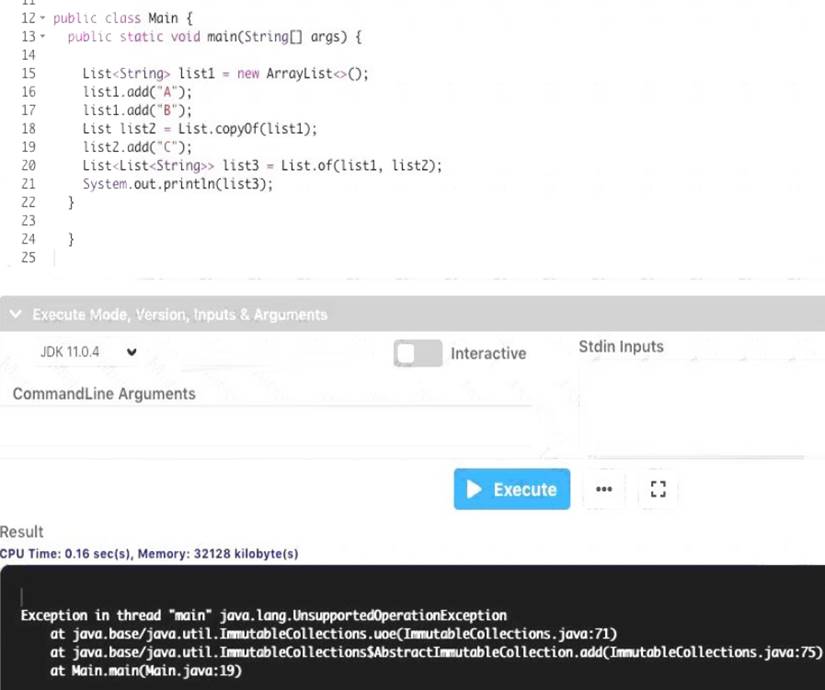Click inside the Stdin Inputs text area
This screenshot has width=825, height=690.
click(x=702, y=408)
